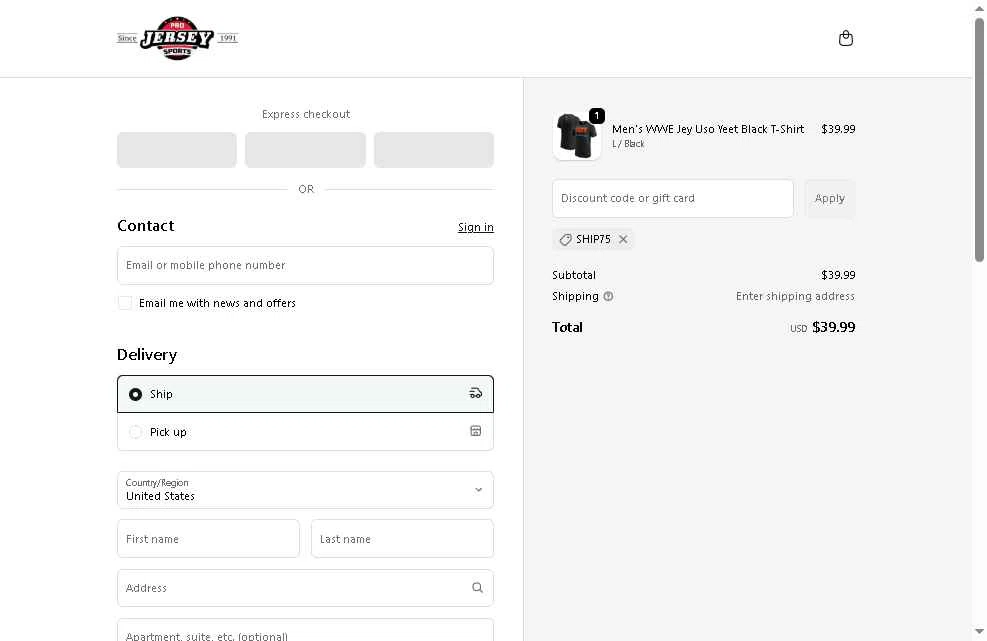Click the Express checkout heading
Image resolution: width=987 pixels, height=641 pixels.
point(306,114)
